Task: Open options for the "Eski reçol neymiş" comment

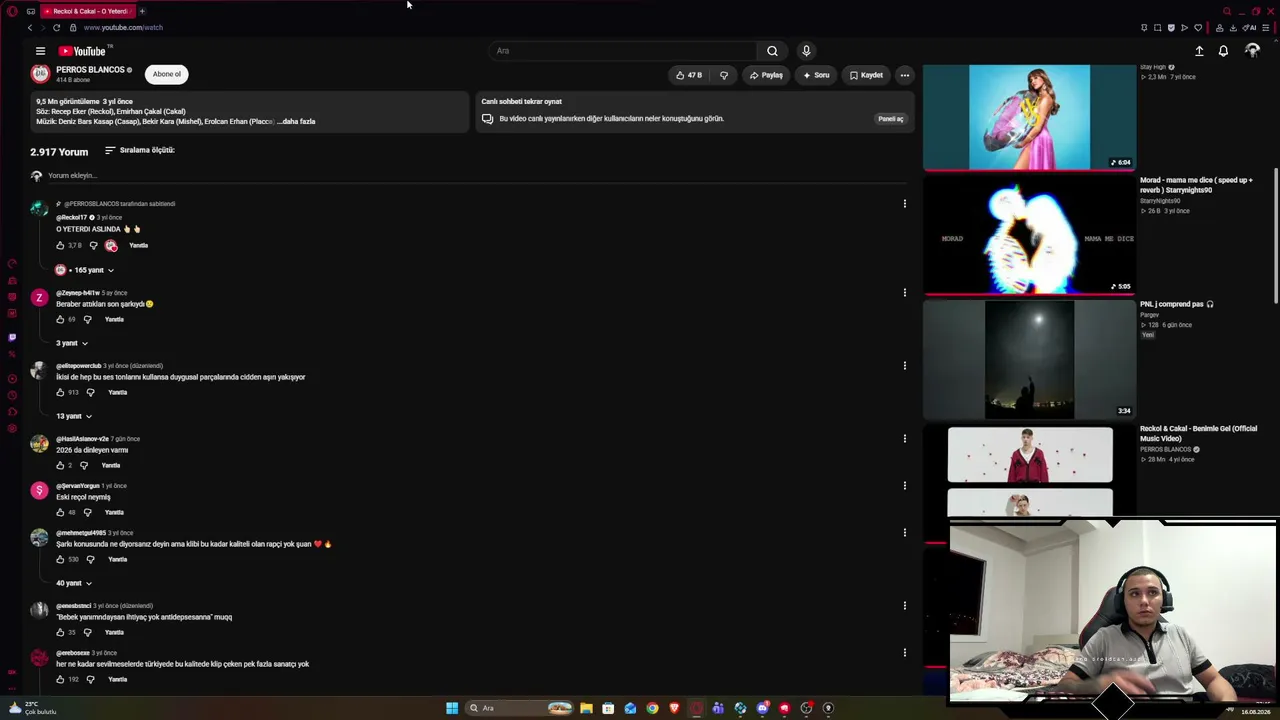Action: (x=905, y=486)
